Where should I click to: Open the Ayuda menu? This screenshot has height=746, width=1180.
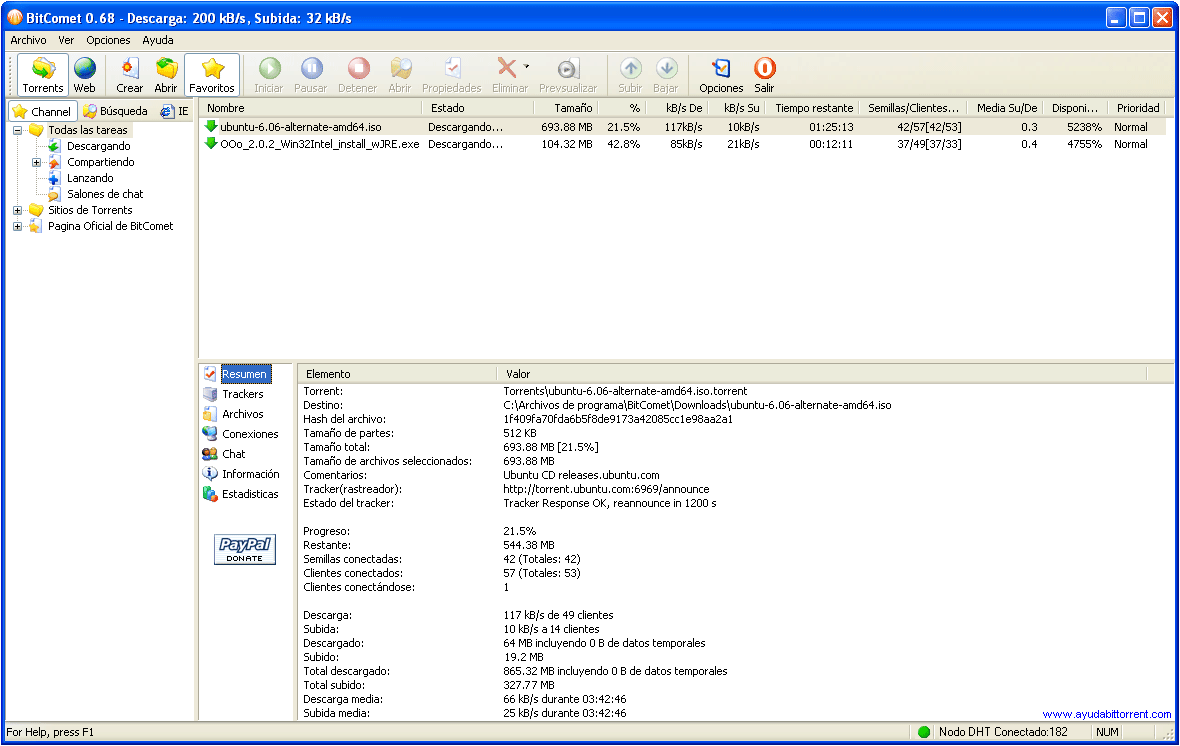click(158, 40)
